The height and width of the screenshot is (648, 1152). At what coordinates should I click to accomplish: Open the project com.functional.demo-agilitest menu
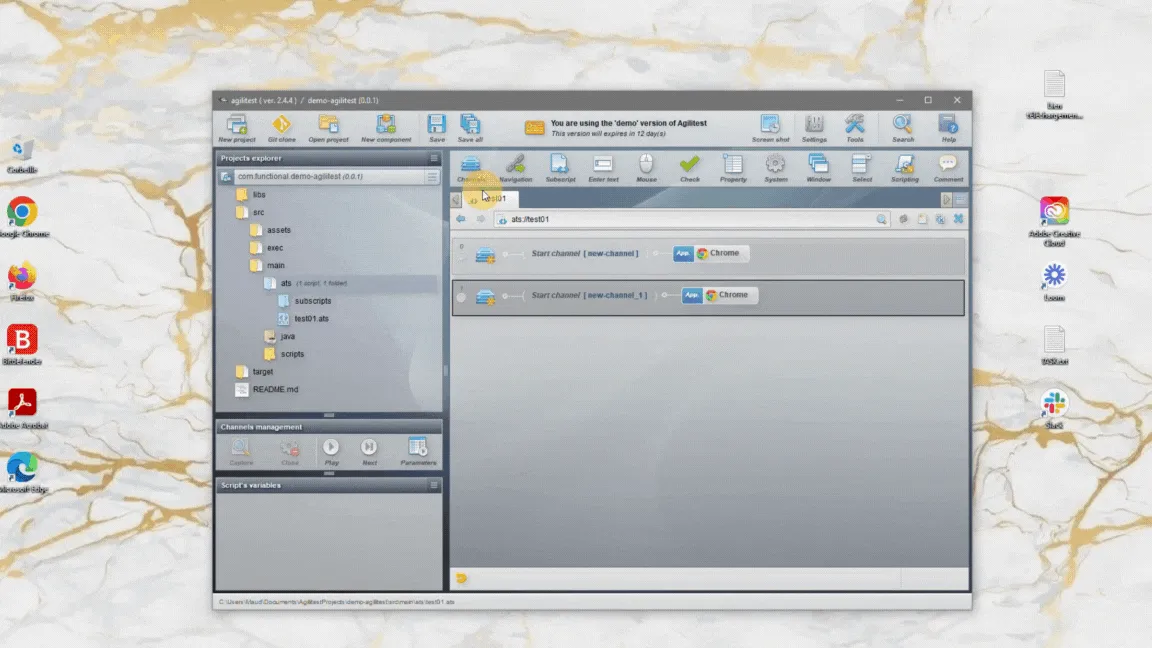coord(432,176)
